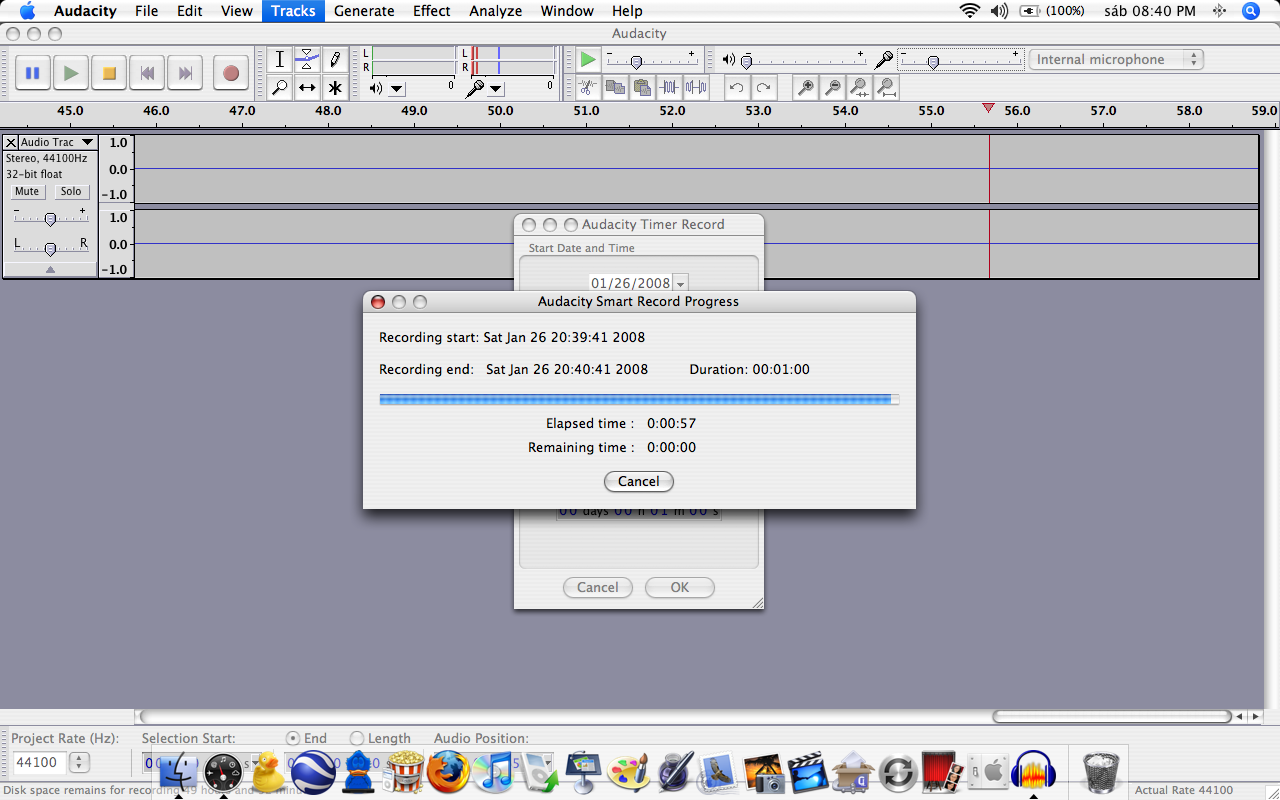
Task: Click the Skip to End button
Action: (x=185, y=73)
